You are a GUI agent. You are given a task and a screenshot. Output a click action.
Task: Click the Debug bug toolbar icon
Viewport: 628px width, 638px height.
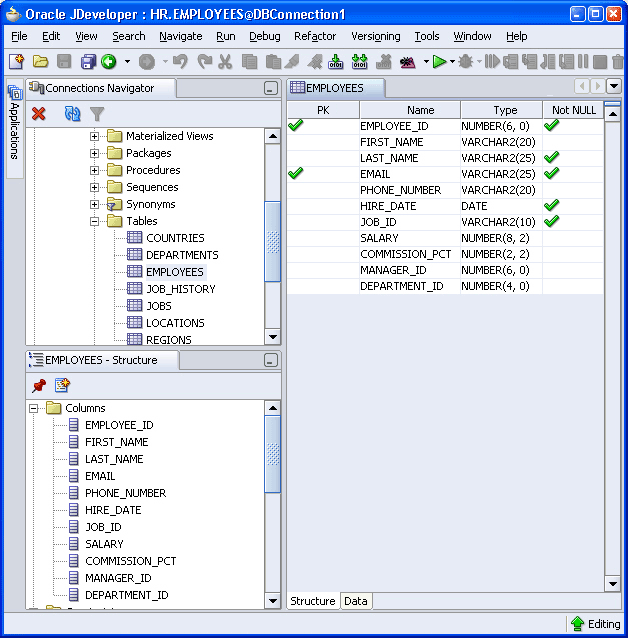tap(465, 62)
